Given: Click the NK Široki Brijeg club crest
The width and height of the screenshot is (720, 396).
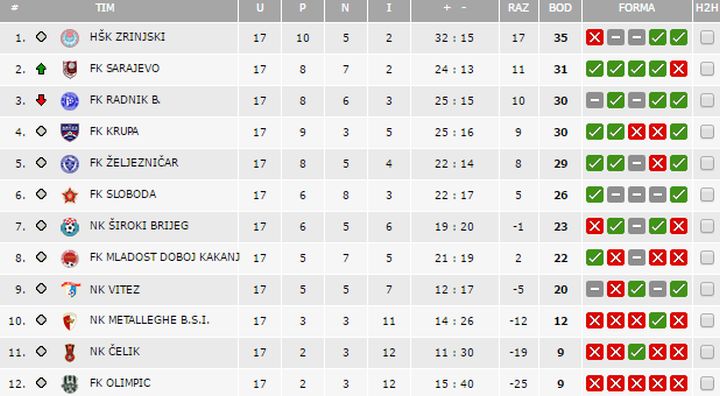Looking at the screenshot, I should click(x=70, y=227).
